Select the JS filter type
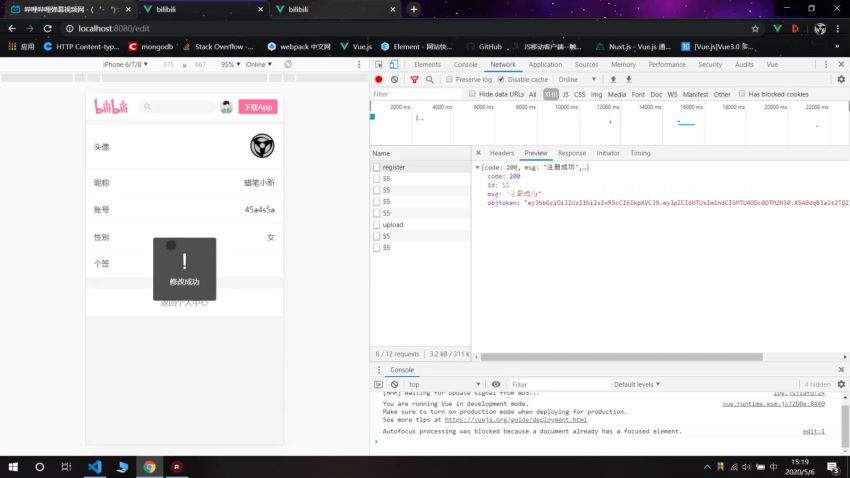The height and width of the screenshot is (478, 850). [x=565, y=94]
